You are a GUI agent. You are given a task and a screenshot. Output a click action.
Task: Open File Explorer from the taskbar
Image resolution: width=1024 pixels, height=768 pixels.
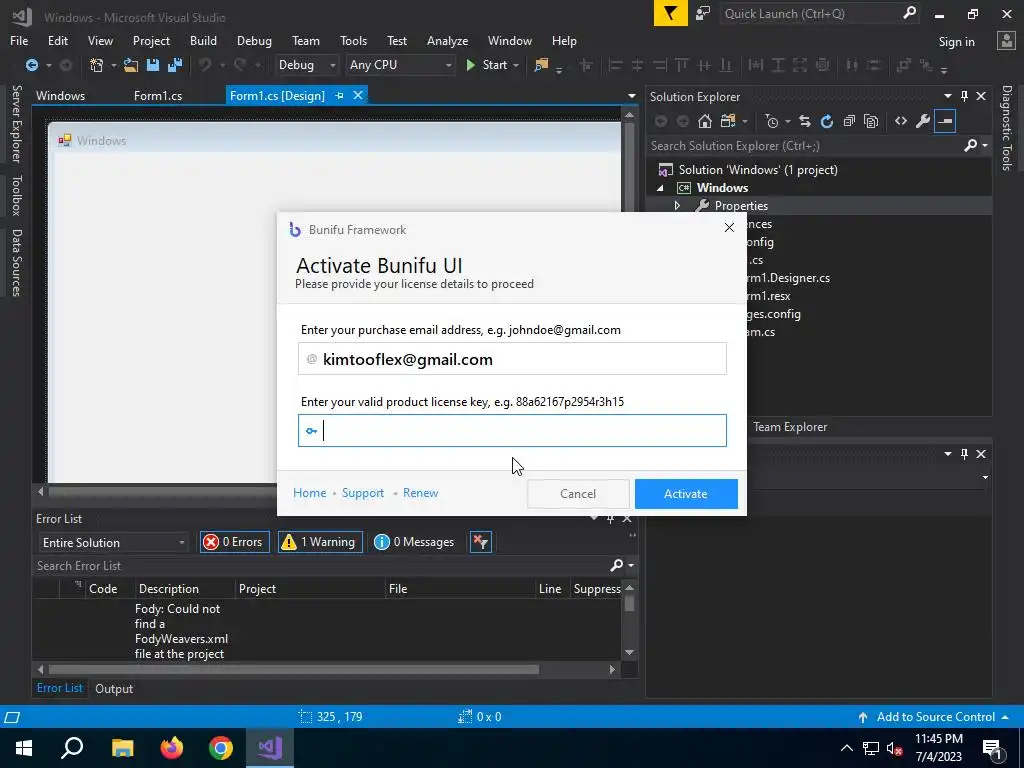coord(123,748)
